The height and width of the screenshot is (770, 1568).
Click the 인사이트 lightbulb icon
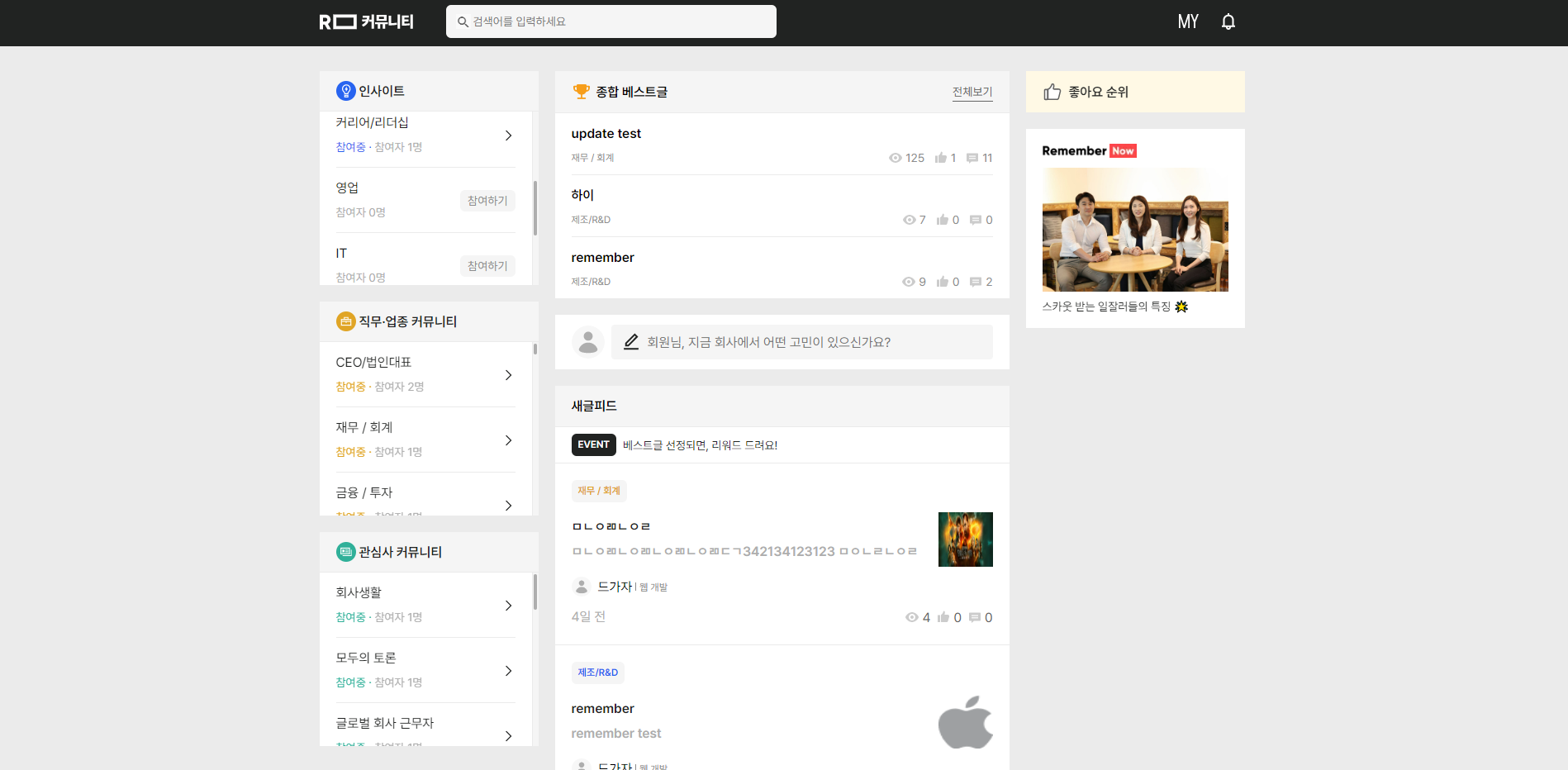pos(345,91)
